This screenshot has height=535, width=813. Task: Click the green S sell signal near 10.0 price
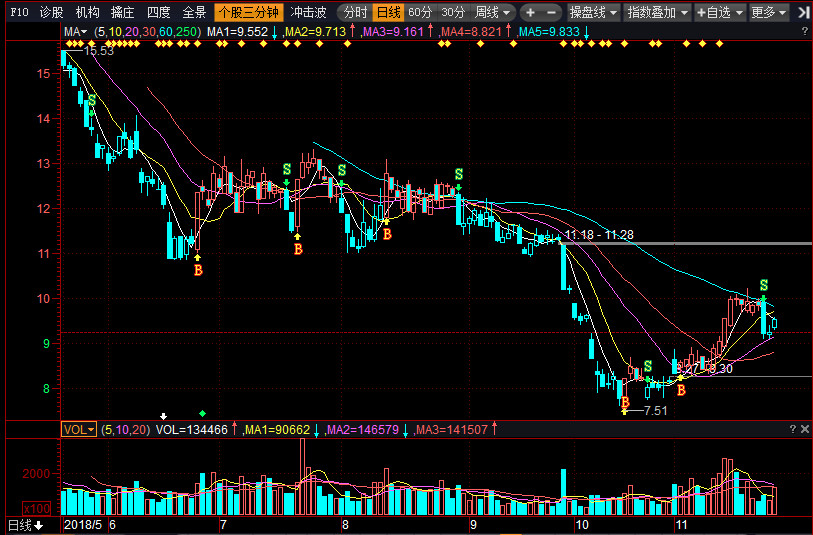[764, 286]
